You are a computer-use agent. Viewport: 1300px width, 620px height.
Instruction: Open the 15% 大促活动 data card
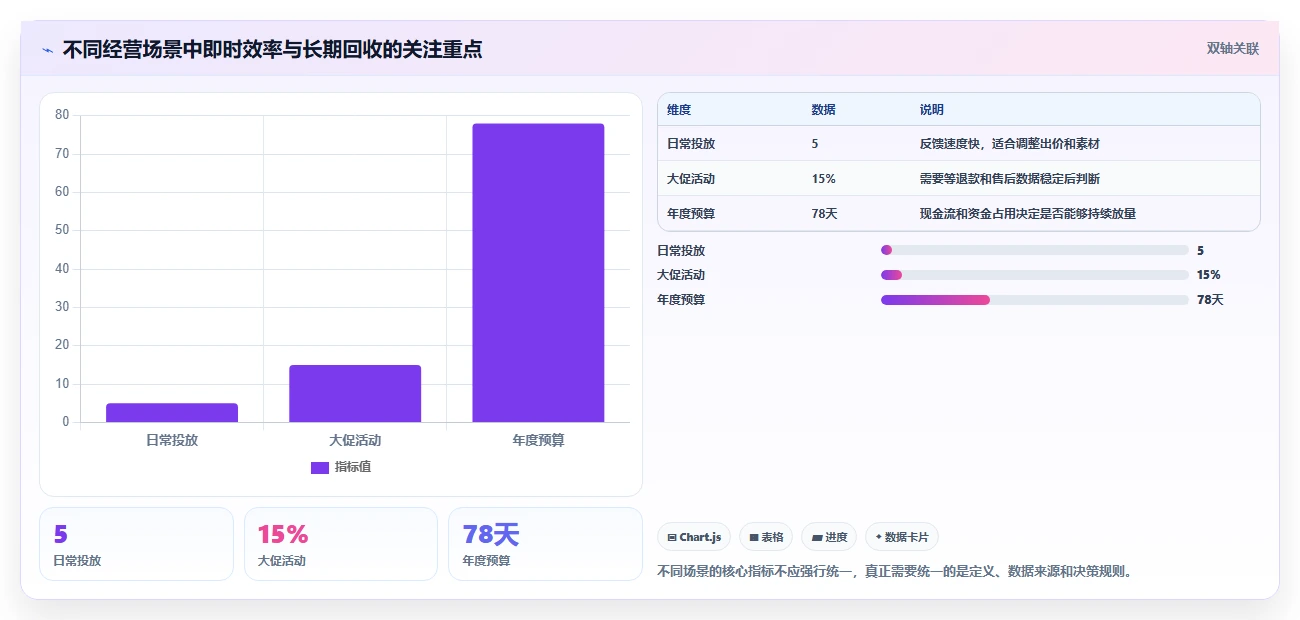341,544
